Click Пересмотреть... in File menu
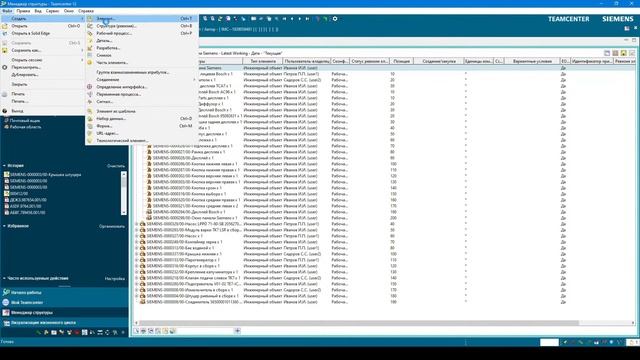Viewport: 640px width, 360px height. [42, 67]
